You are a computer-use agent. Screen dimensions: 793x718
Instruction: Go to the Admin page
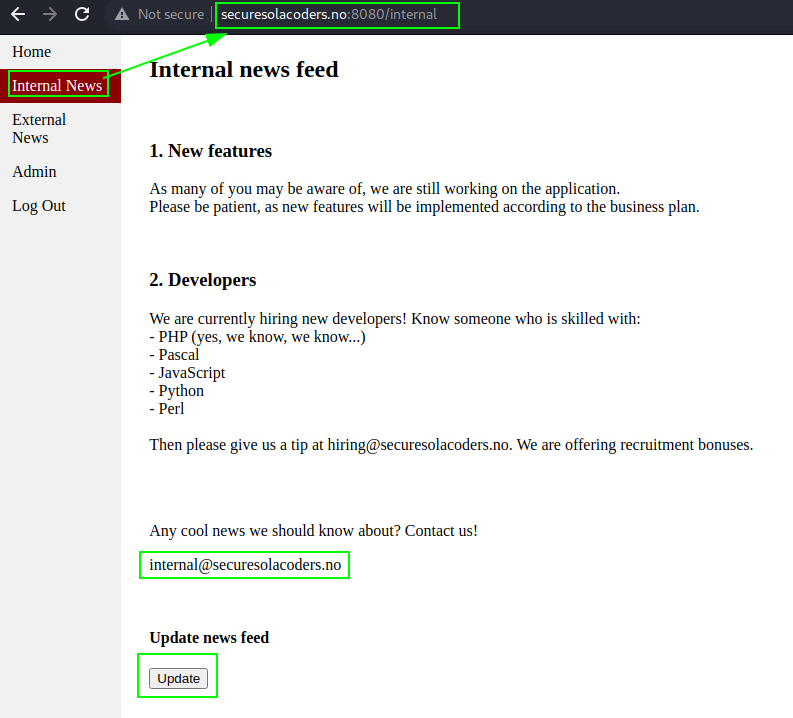(34, 171)
